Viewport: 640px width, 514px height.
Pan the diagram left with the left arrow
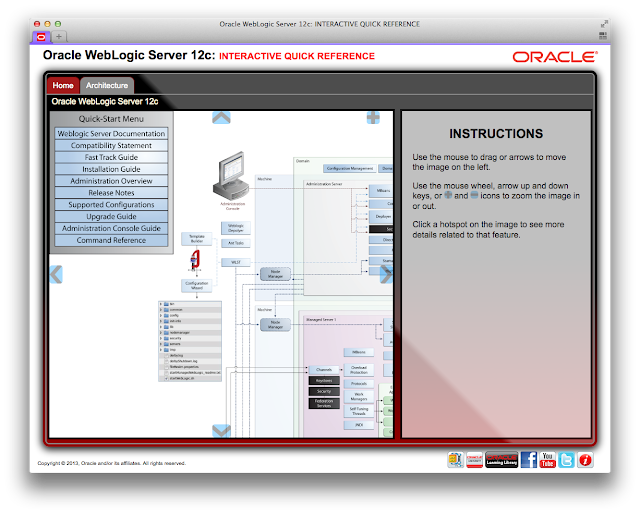56,274
